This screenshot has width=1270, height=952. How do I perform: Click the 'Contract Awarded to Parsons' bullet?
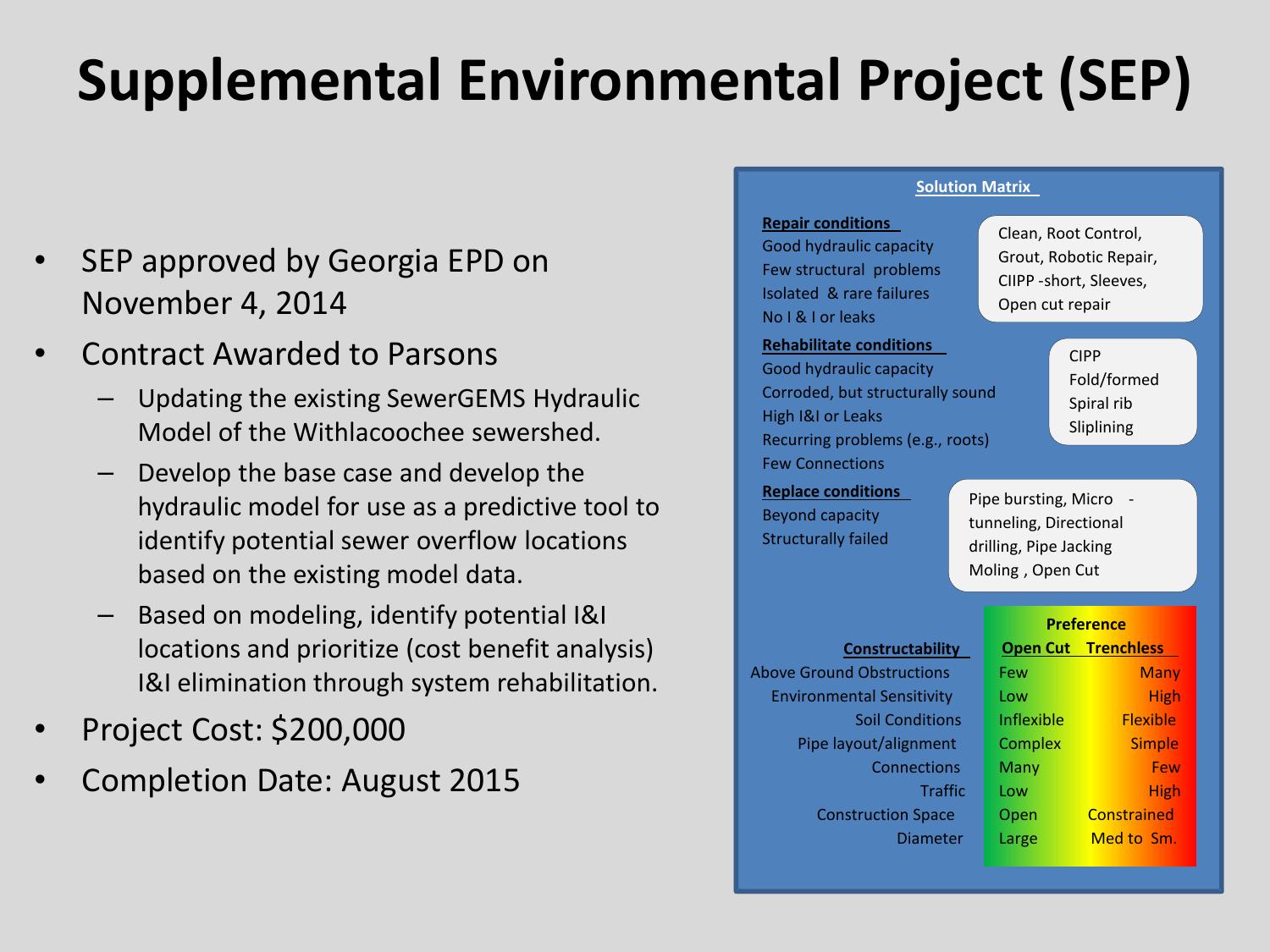click(x=289, y=354)
